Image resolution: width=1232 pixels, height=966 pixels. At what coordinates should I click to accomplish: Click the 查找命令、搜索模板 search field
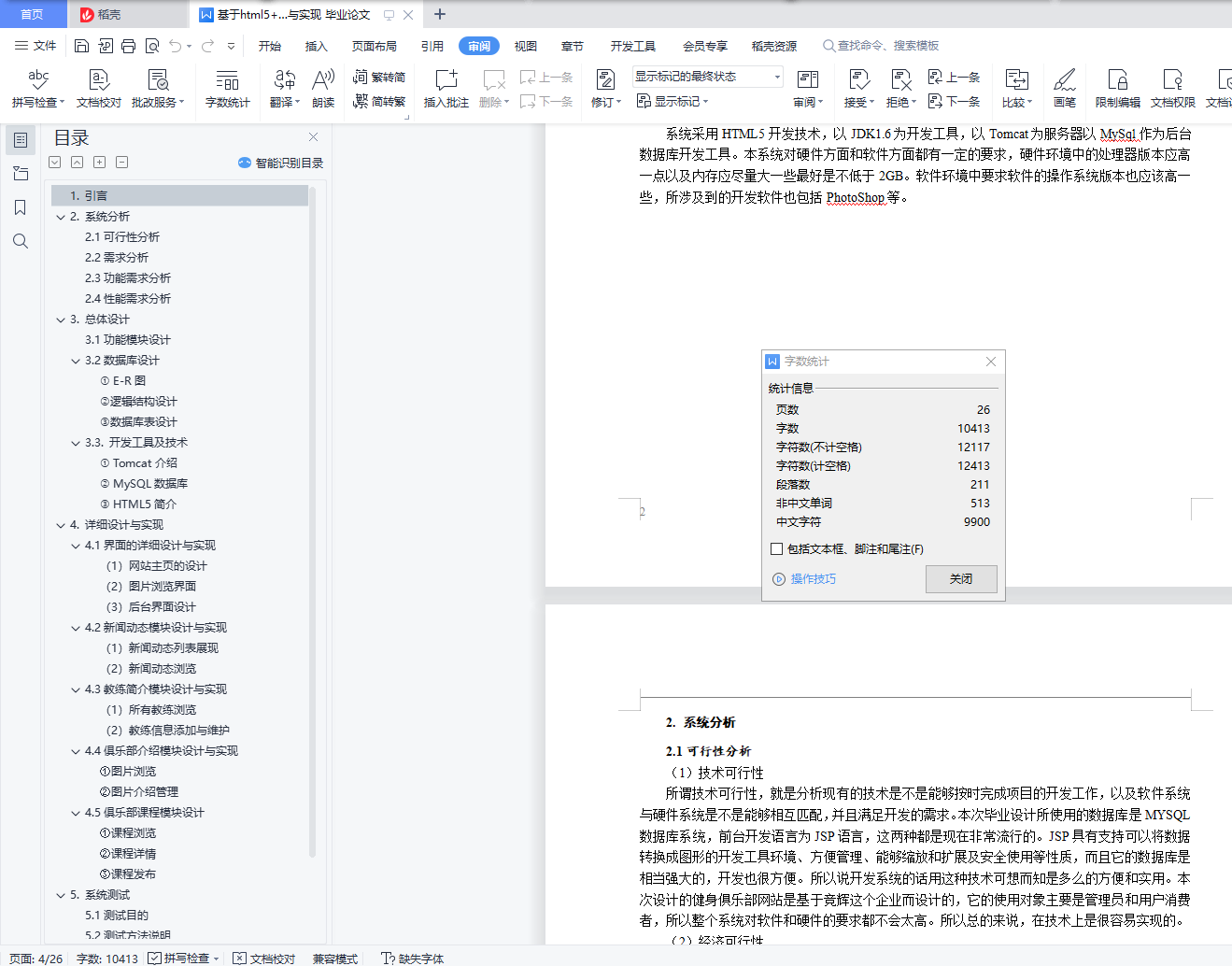pos(881,46)
